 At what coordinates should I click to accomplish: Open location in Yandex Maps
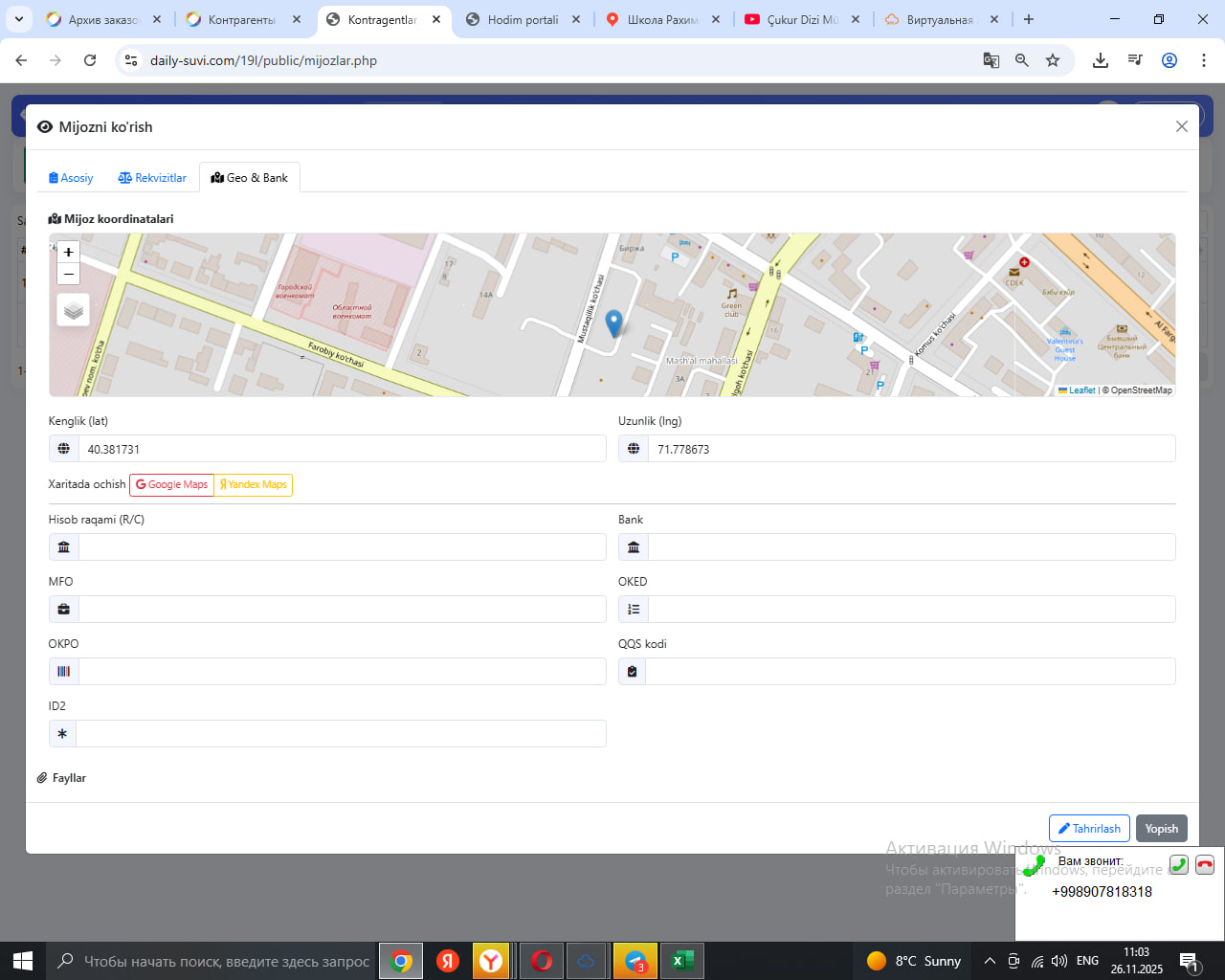point(254,485)
